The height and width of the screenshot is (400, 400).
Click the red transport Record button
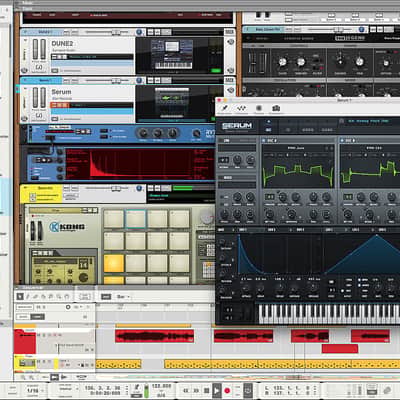pyautogui.click(x=227, y=390)
